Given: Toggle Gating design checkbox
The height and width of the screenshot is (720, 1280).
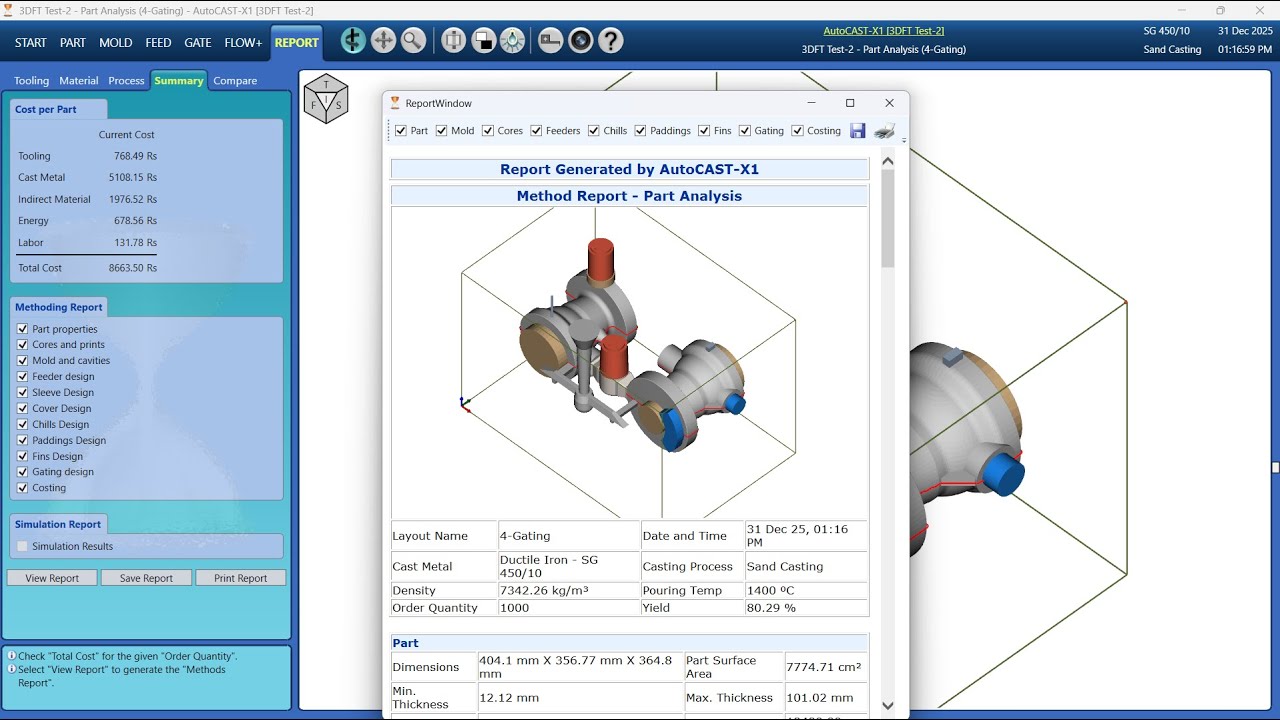Looking at the screenshot, I should point(23,472).
